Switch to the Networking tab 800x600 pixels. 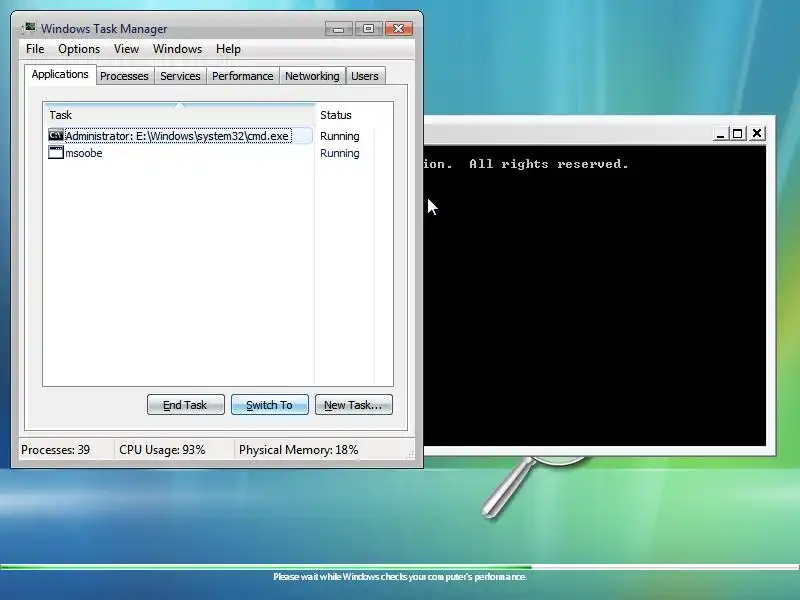(x=312, y=76)
